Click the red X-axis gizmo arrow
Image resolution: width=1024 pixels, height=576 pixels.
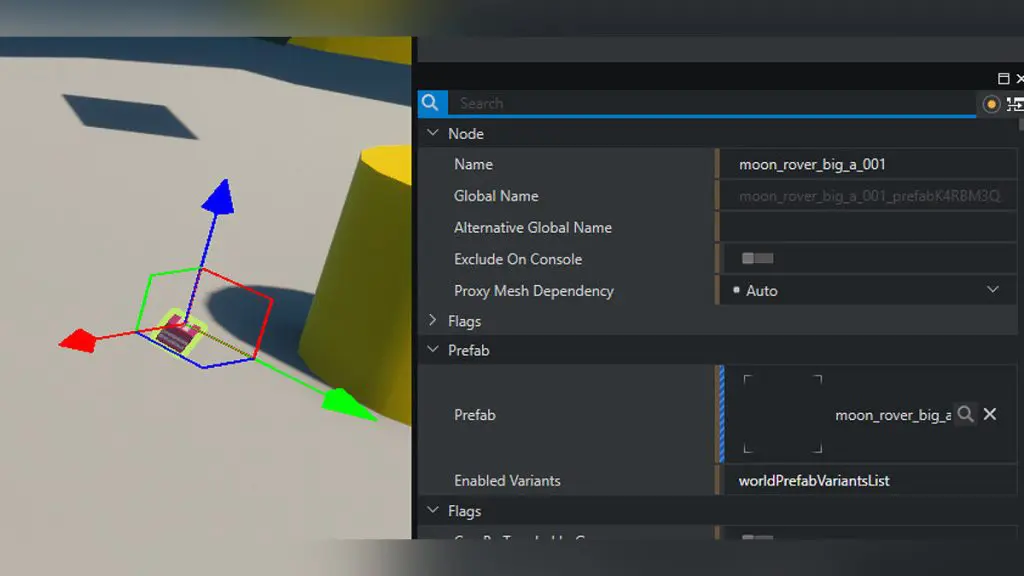(x=77, y=341)
